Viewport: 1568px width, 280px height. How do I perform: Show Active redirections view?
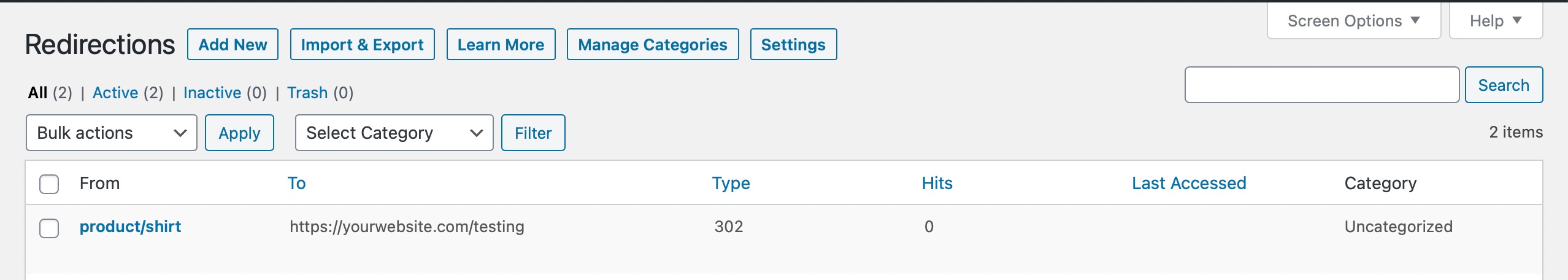tap(115, 93)
